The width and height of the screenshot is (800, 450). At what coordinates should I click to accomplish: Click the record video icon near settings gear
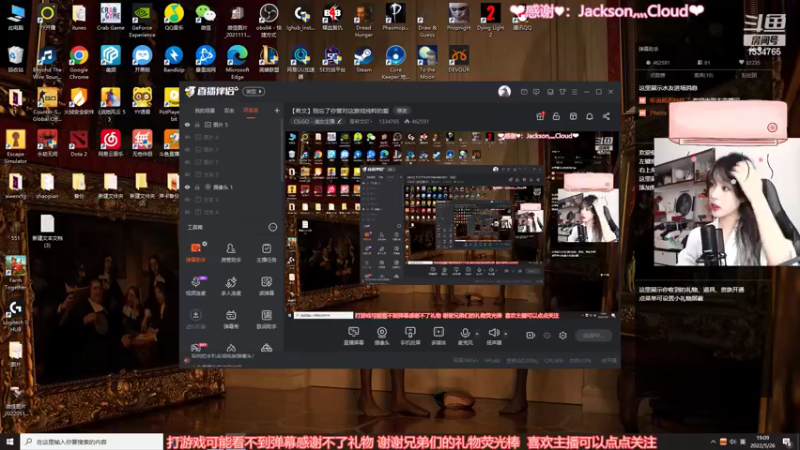pyautogui.click(x=530, y=335)
